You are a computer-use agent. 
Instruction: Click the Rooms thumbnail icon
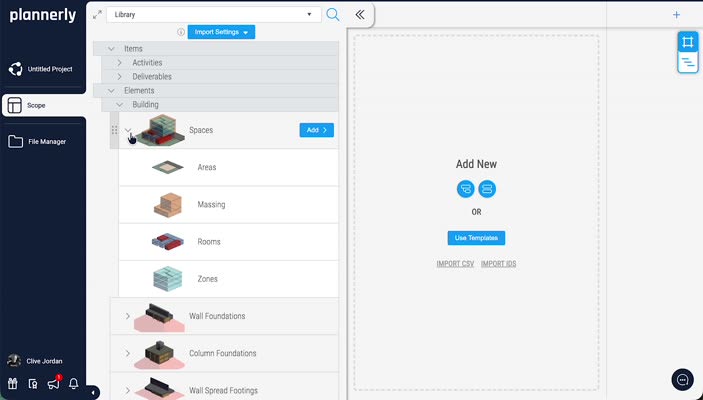click(168, 242)
